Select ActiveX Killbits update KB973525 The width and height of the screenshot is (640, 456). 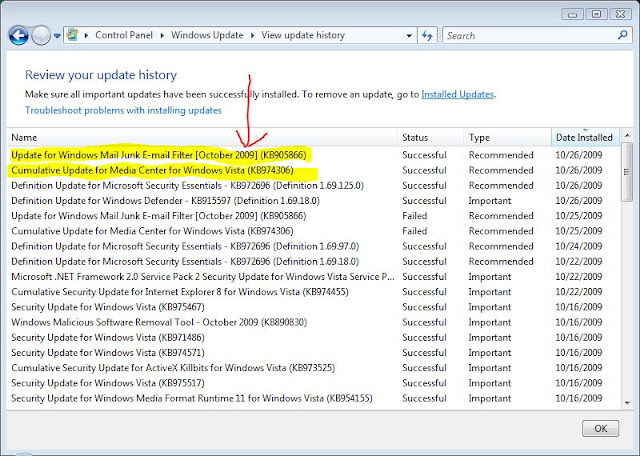pyautogui.click(x=313, y=367)
